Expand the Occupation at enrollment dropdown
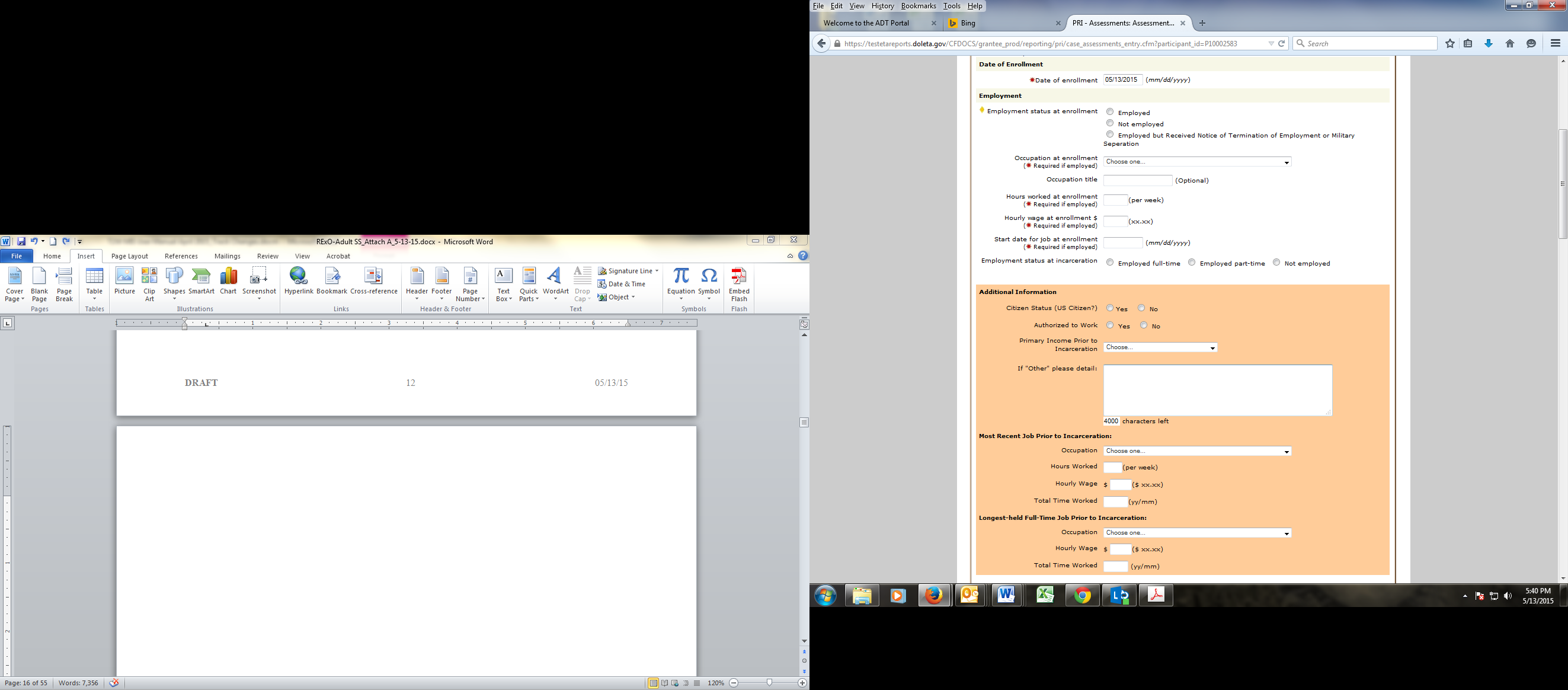1568x690 pixels. tap(1196, 162)
